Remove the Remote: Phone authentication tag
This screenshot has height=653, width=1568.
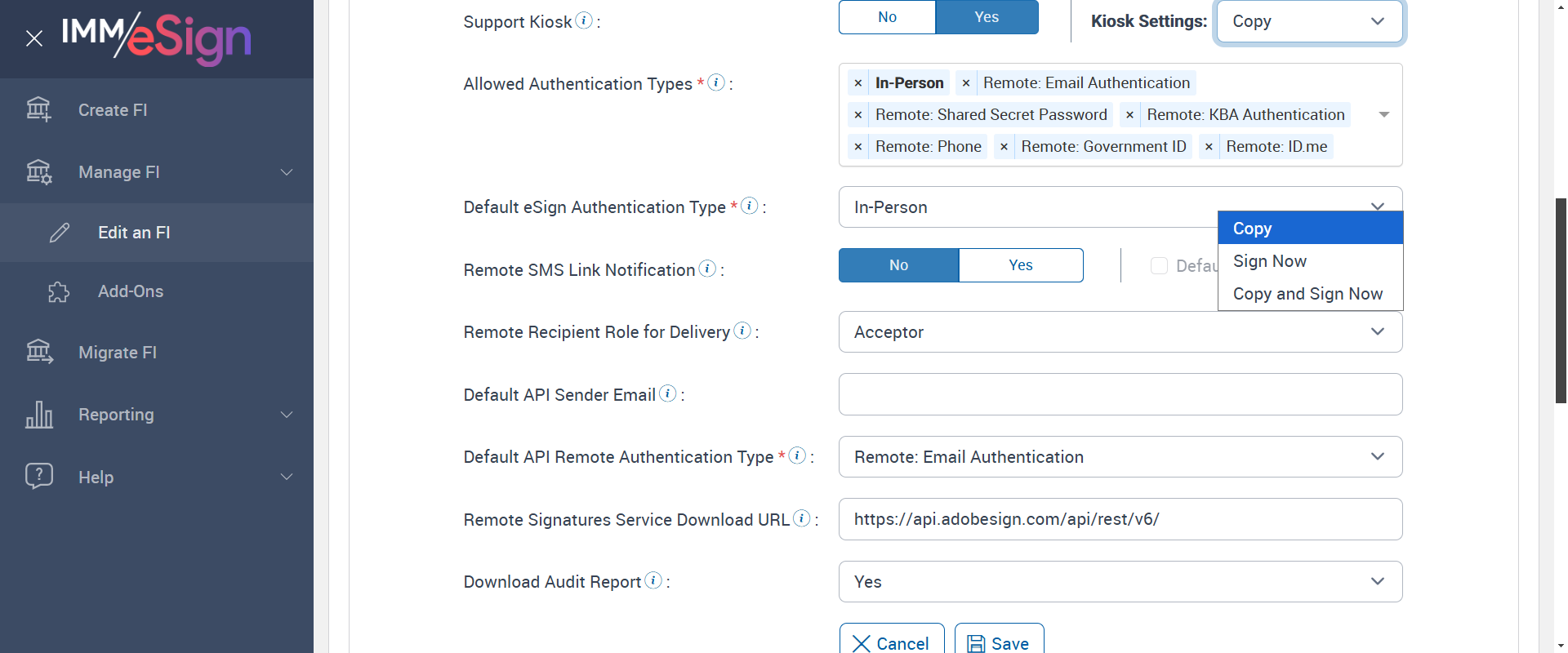coord(858,147)
